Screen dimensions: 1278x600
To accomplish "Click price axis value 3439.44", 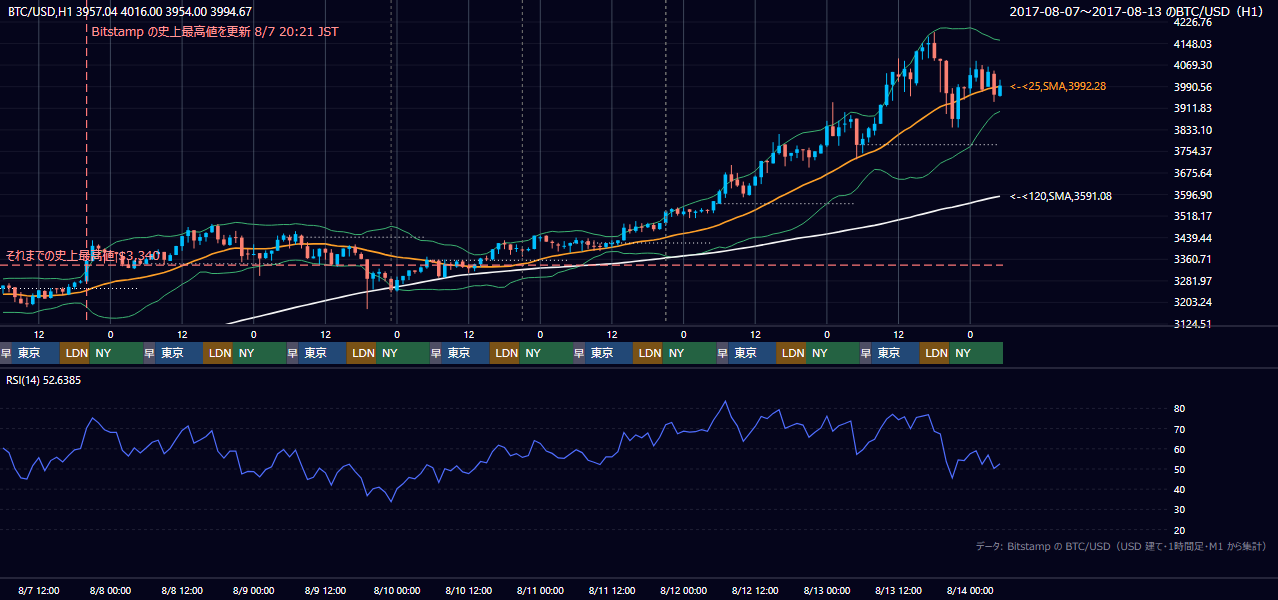I will [1193, 238].
